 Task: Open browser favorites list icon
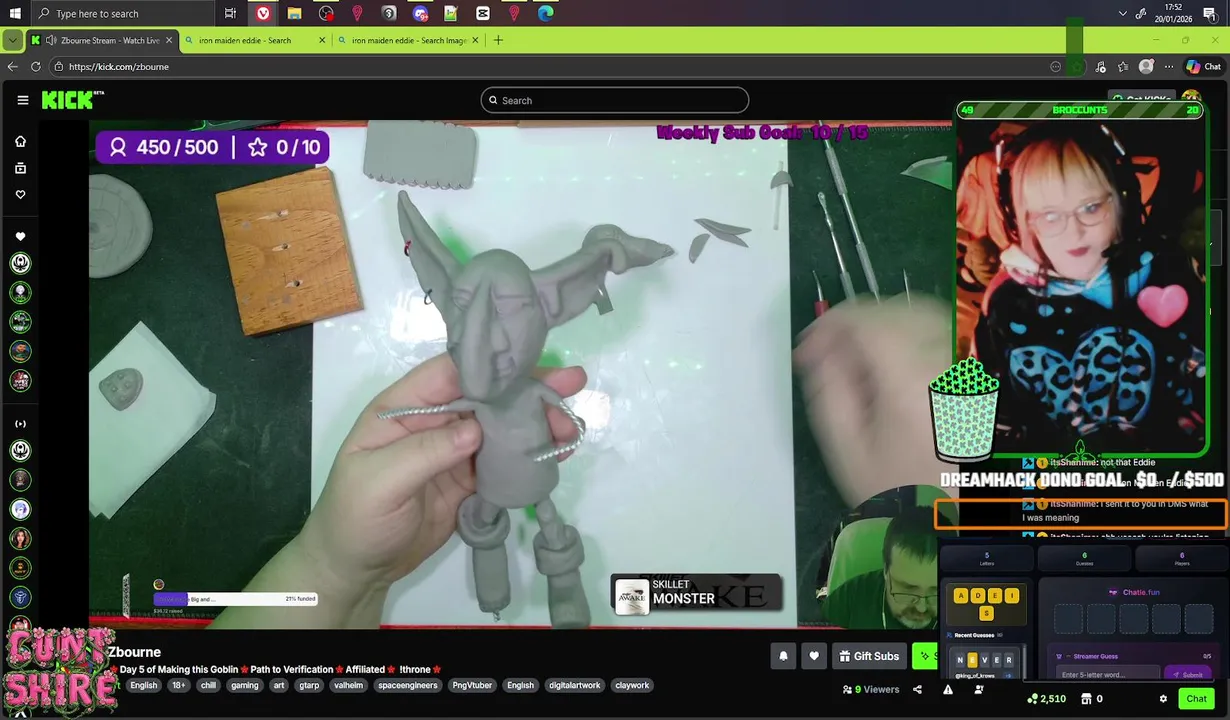pos(1123,67)
